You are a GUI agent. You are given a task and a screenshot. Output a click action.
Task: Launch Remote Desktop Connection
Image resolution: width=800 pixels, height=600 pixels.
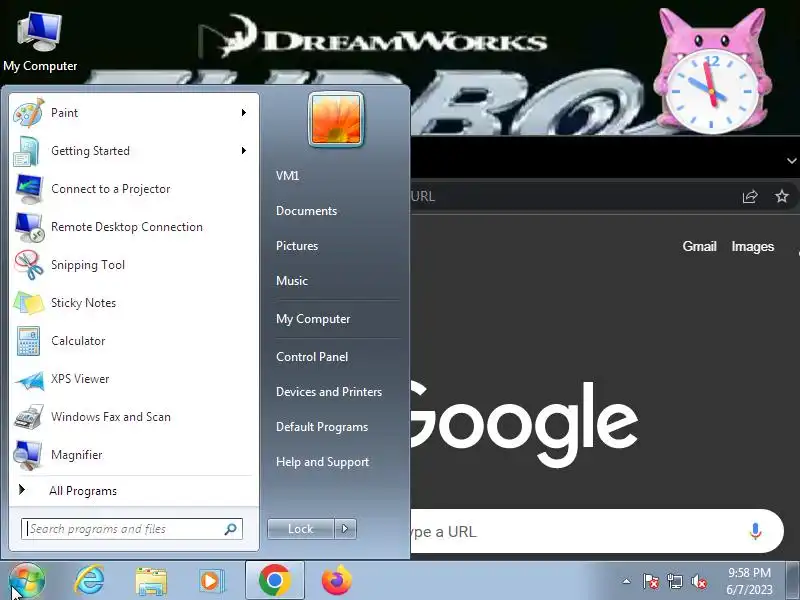pyautogui.click(x=134, y=227)
